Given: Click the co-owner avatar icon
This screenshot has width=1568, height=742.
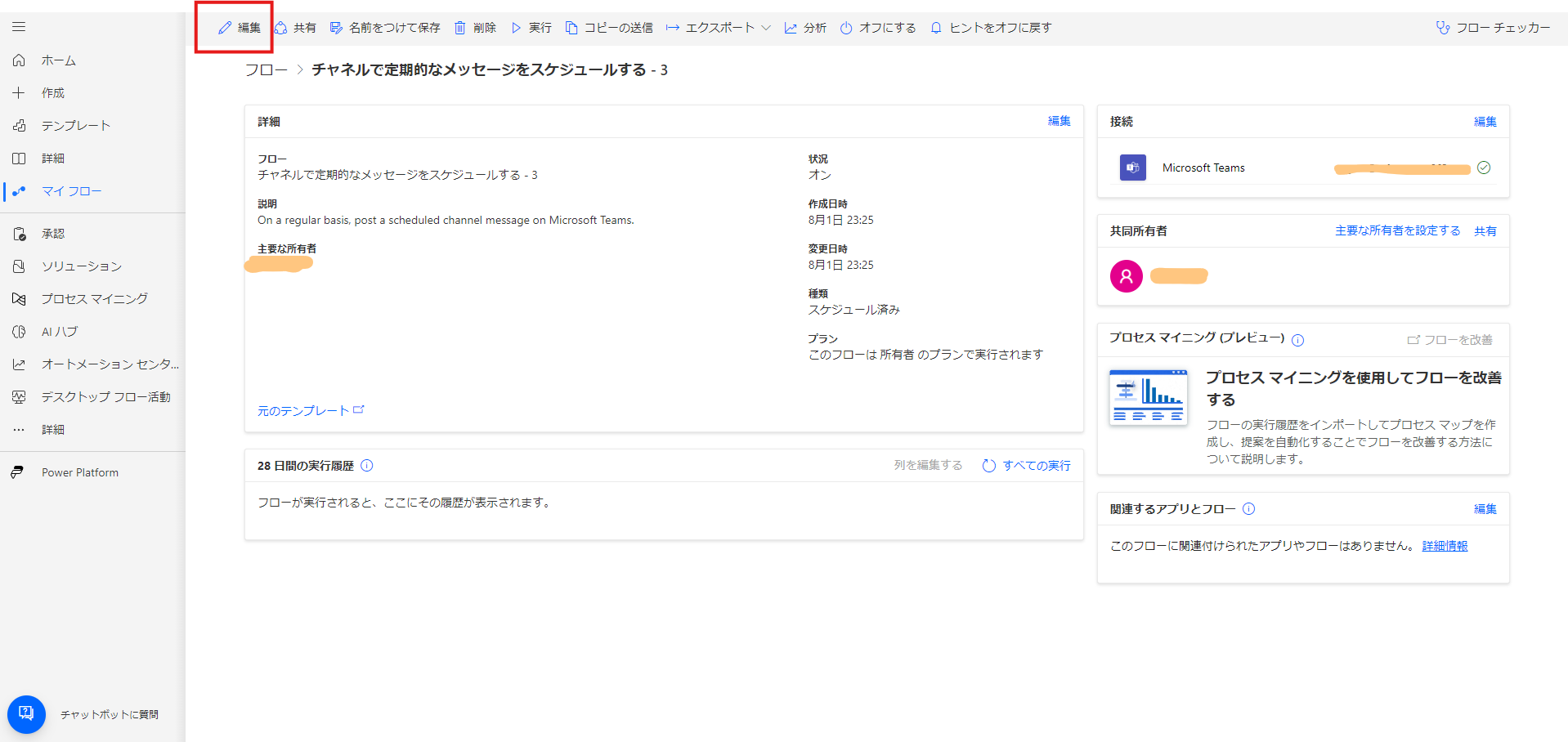Looking at the screenshot, I should [1127, 276].
